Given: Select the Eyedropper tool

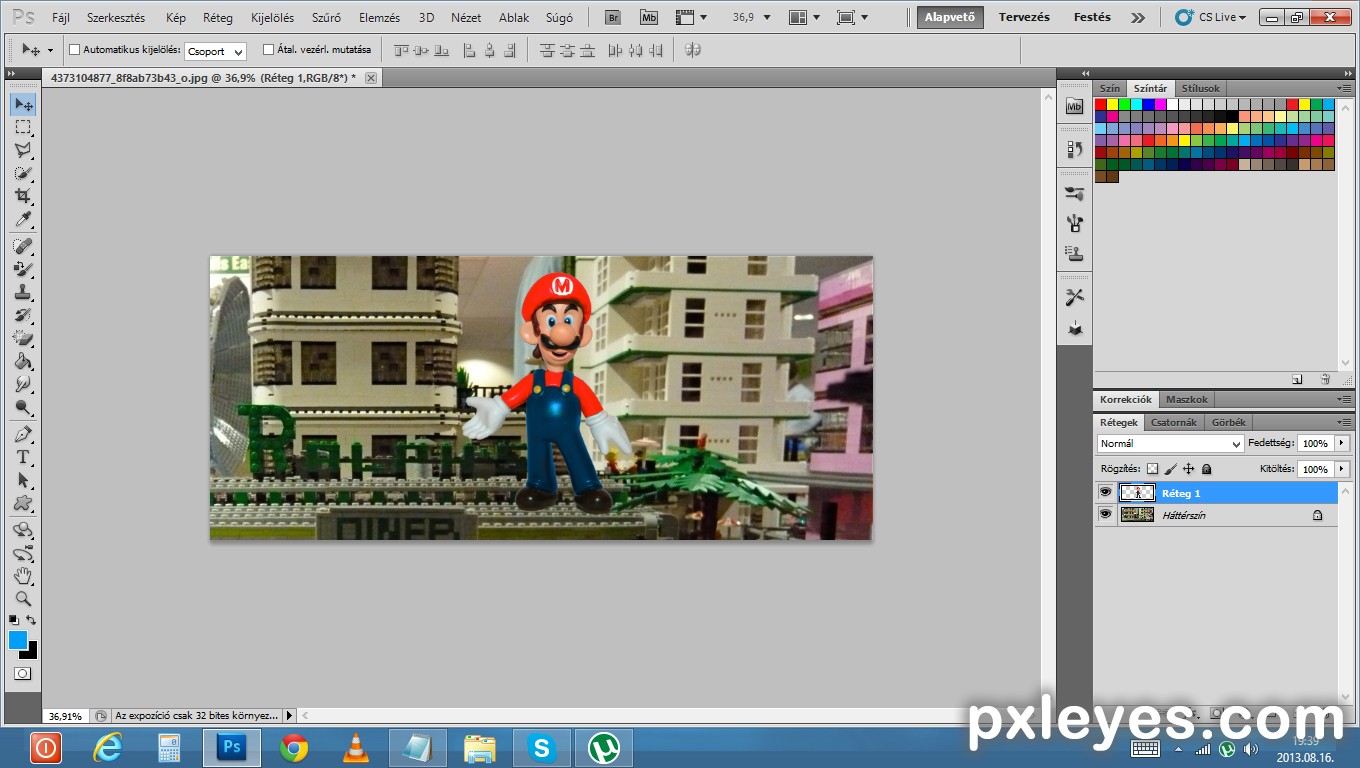Looking at the screenshot, I should (23, 219).
